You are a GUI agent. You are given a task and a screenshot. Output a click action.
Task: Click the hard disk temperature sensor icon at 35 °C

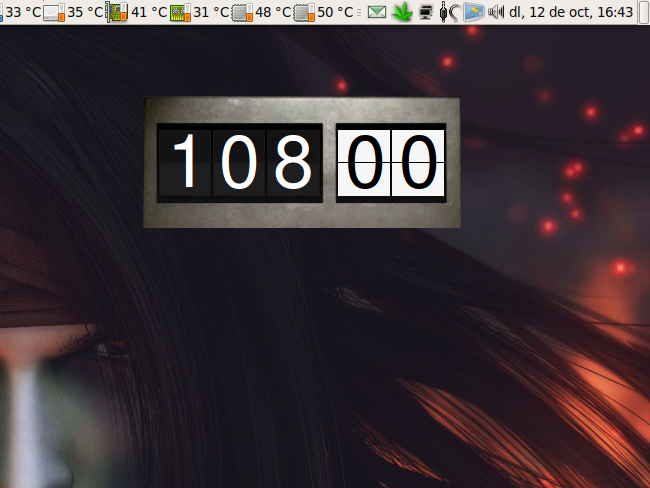pyautogui.click(x=54, y=12)
